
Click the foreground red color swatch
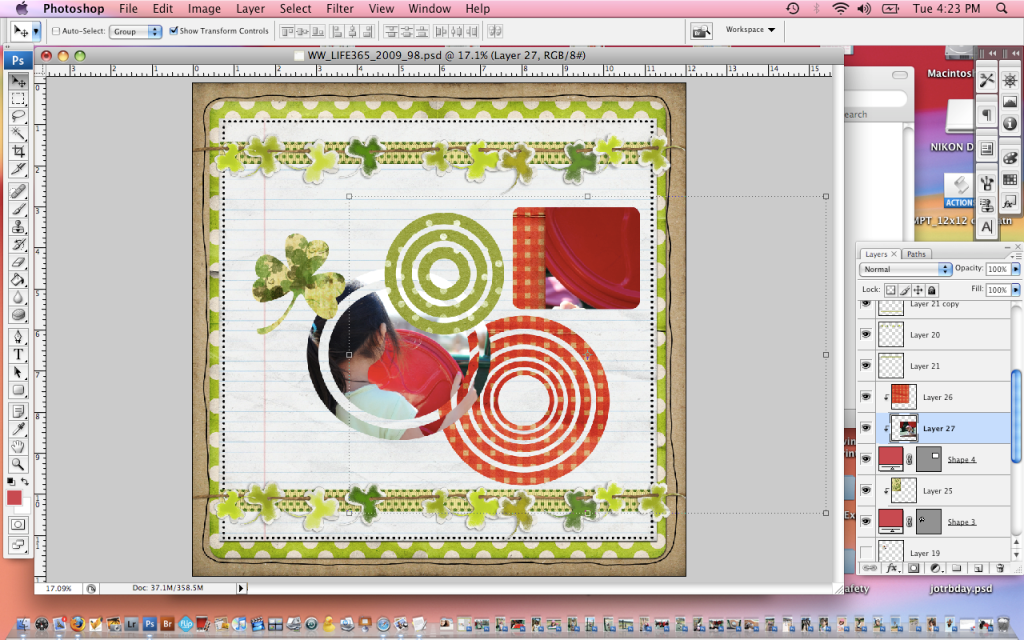coord(14,498)
